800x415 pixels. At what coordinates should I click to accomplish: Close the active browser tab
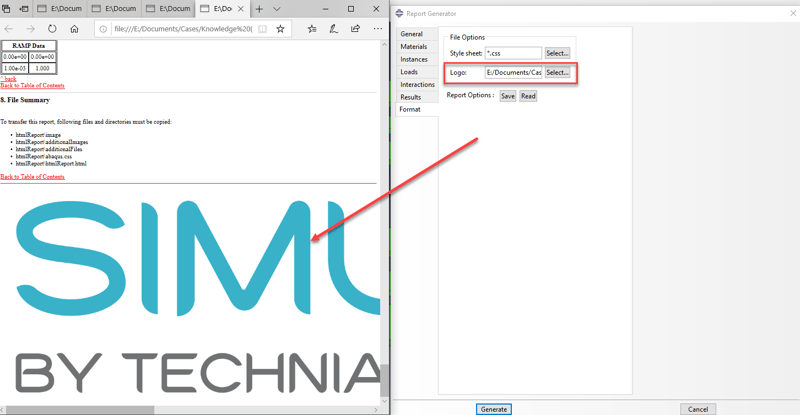(241, 9)
